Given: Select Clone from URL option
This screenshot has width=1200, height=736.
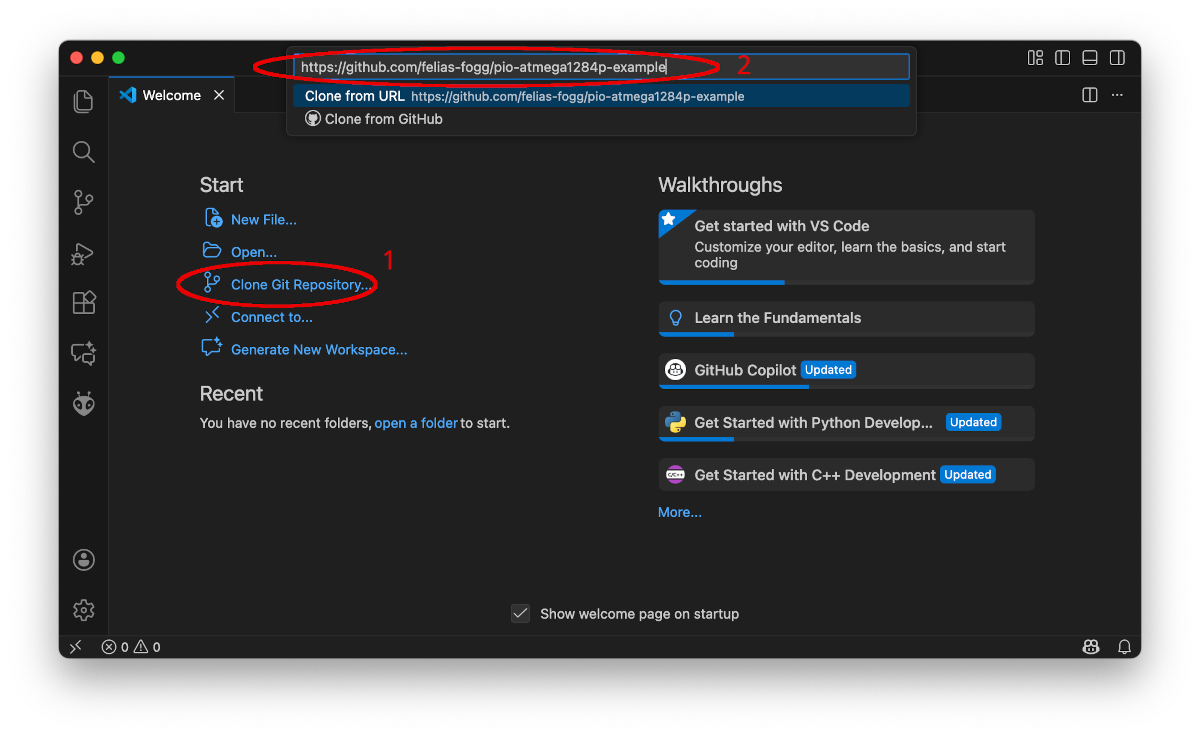Looking at the screenshot, I should pos(601,96).
